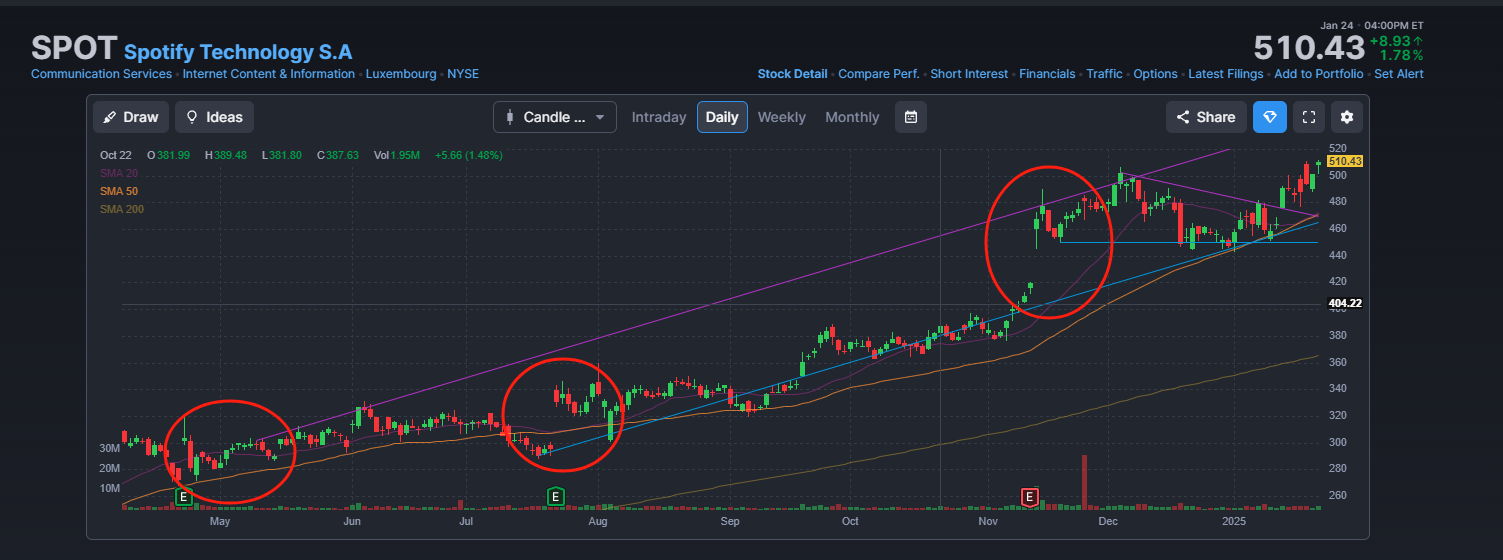The image size is (1503, 560).
Task: Click the NYSE exchange link
Action: [x=463, y=74]
